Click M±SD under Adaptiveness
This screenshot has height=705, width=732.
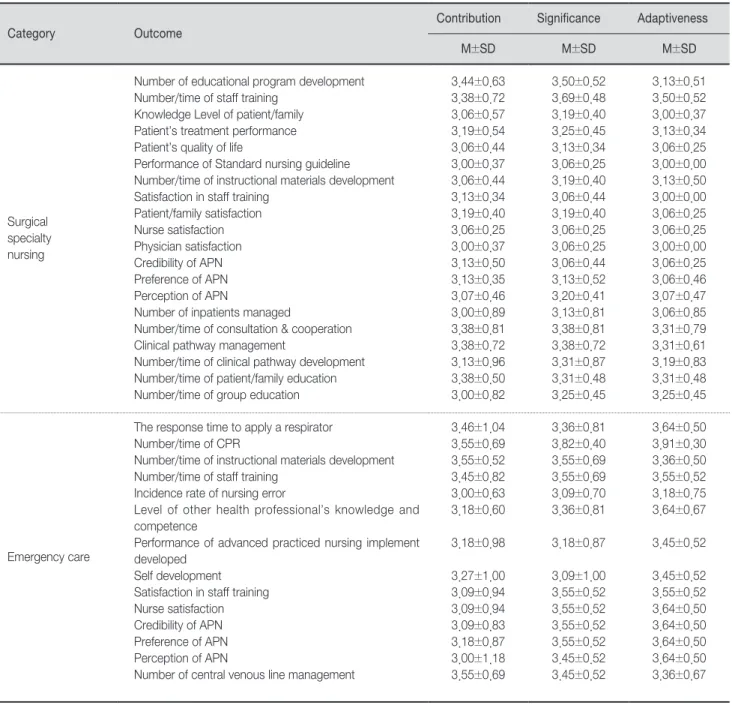pos(679,49)
